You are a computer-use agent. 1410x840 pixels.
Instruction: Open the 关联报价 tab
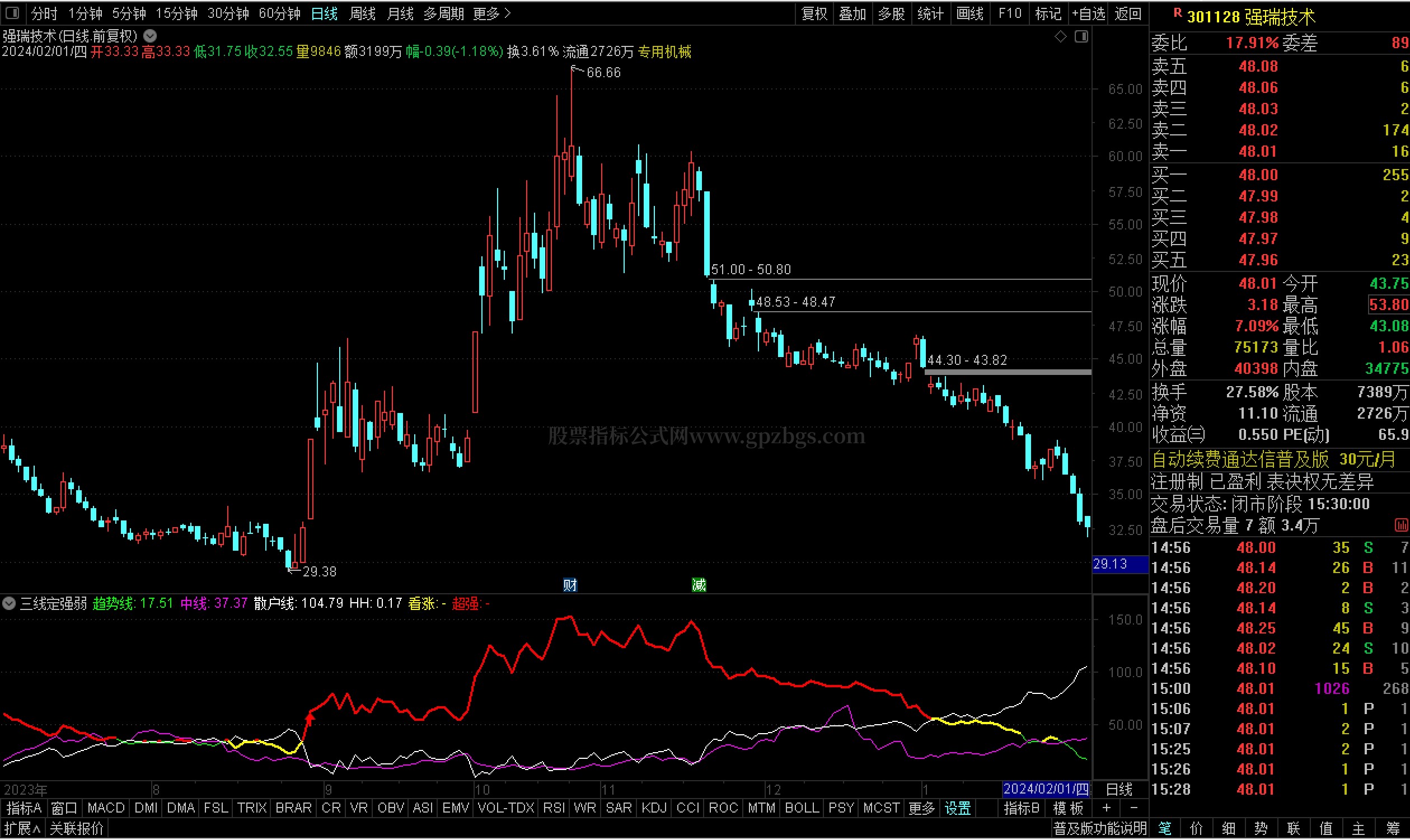coord(77,829)
